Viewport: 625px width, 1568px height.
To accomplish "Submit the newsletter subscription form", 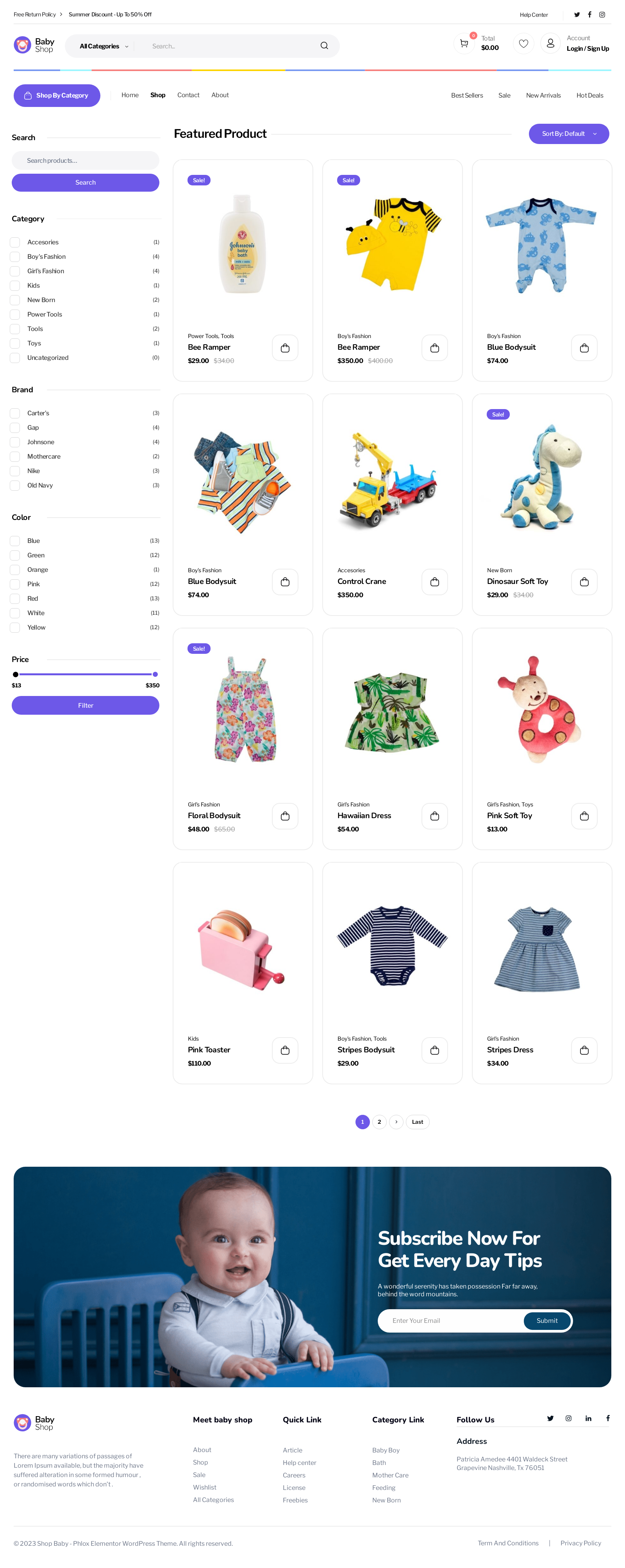I will [546, 1321].
